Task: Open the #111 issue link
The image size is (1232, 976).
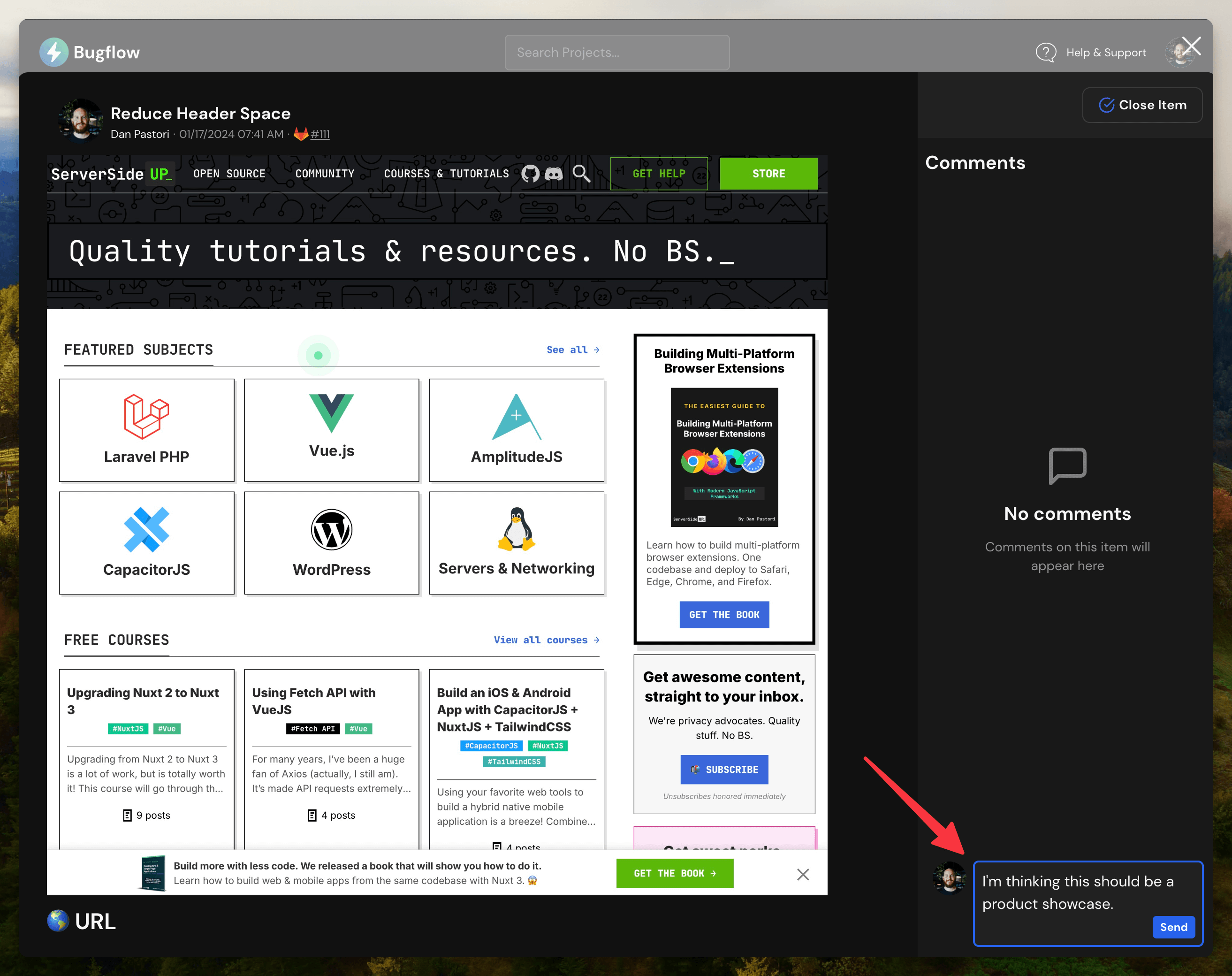Action: click(320, 134)
